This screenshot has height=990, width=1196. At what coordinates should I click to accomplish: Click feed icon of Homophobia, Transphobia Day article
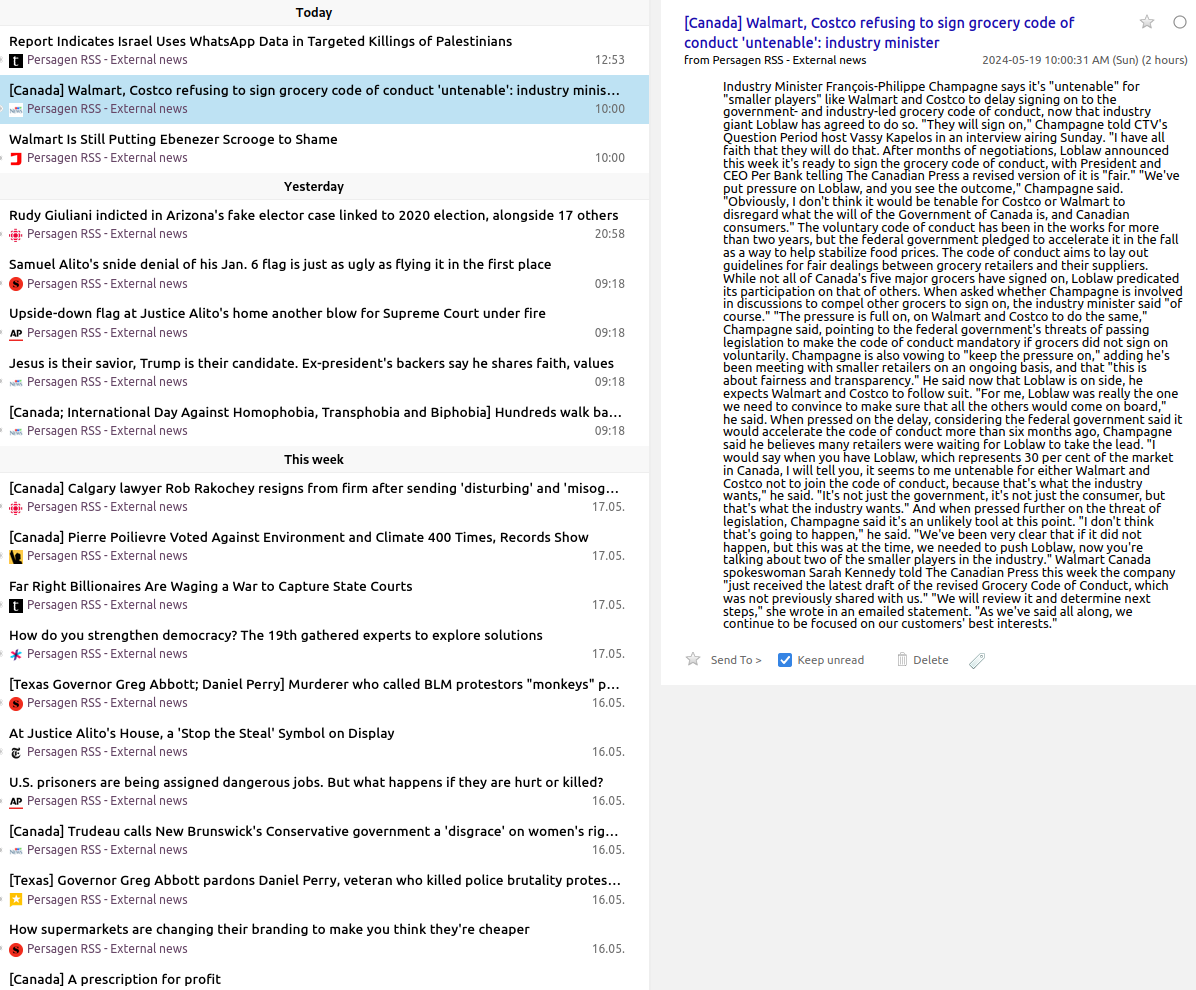[x=16, y=432]
